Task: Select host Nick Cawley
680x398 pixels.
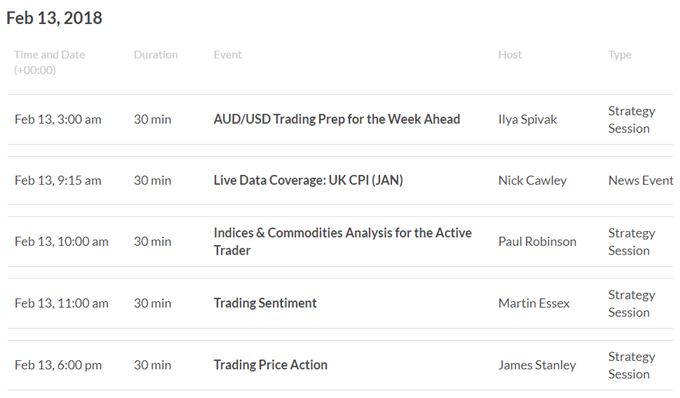Action: pyautogui.click(x=532, y=180)
